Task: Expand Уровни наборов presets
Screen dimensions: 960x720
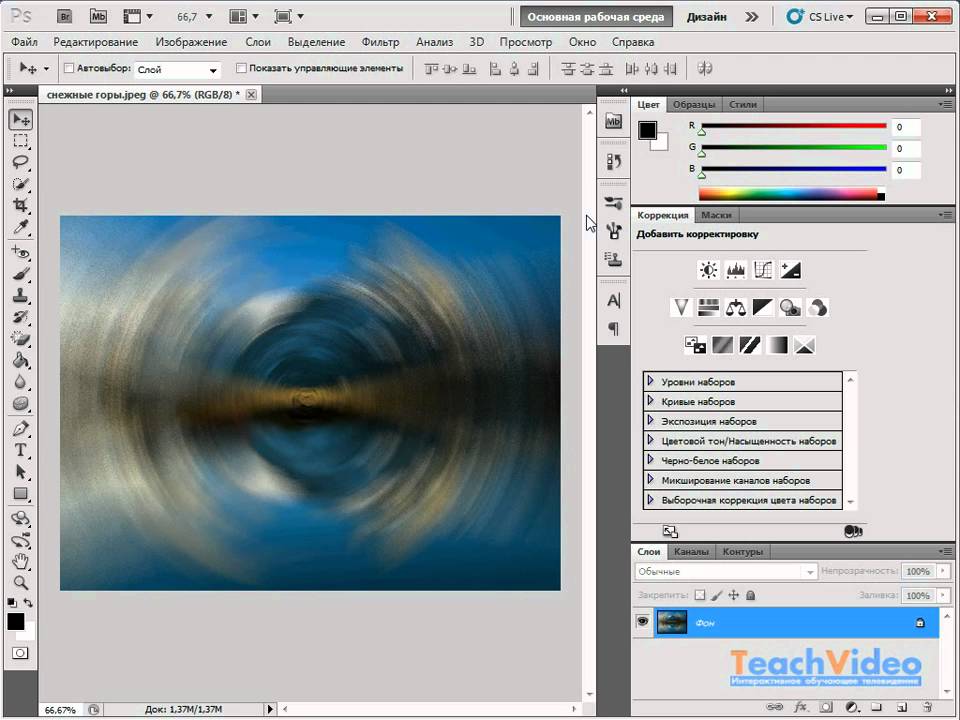Action: coord(650,381)
